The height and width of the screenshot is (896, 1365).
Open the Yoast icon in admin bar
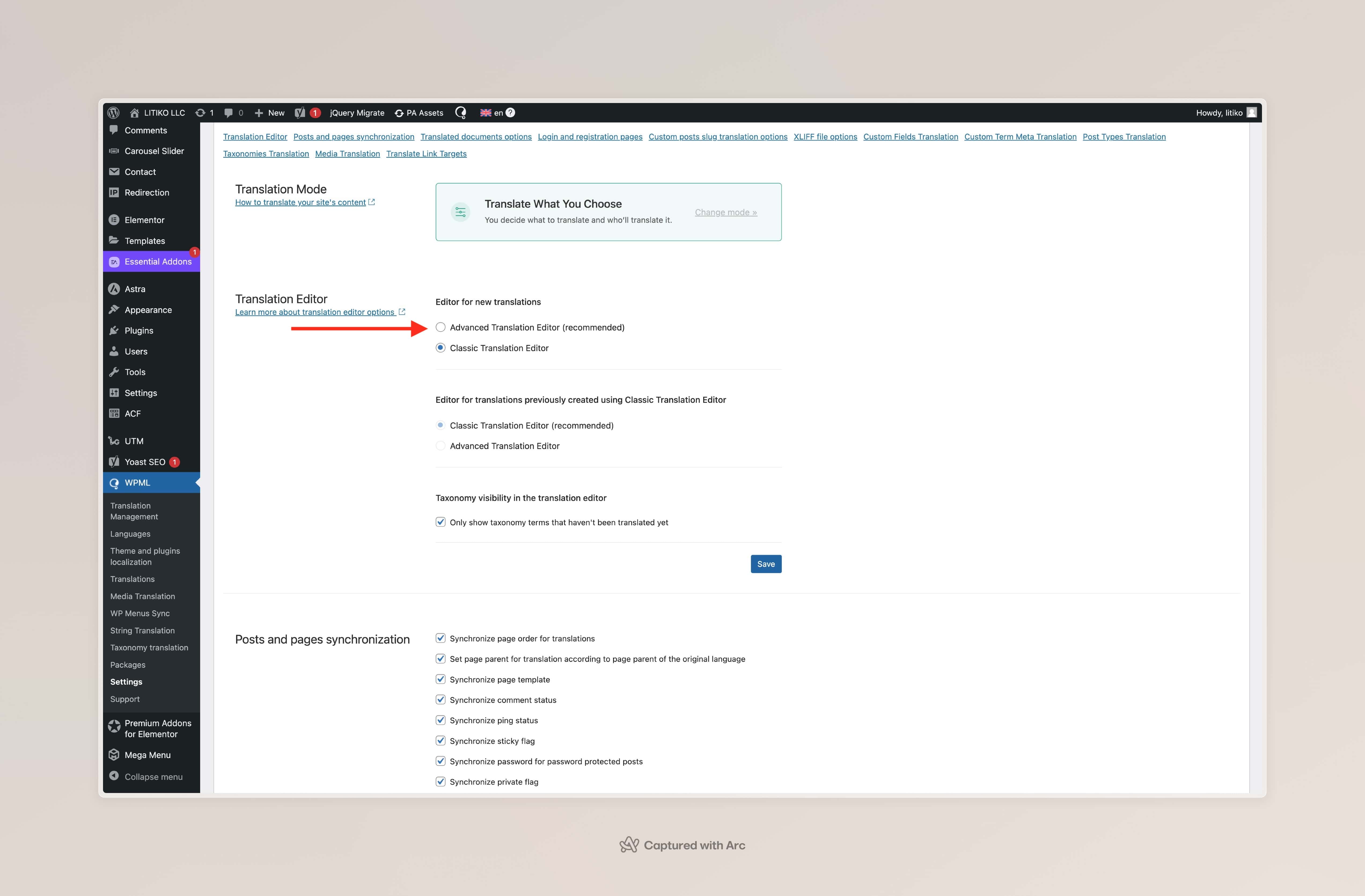[300, 112]
